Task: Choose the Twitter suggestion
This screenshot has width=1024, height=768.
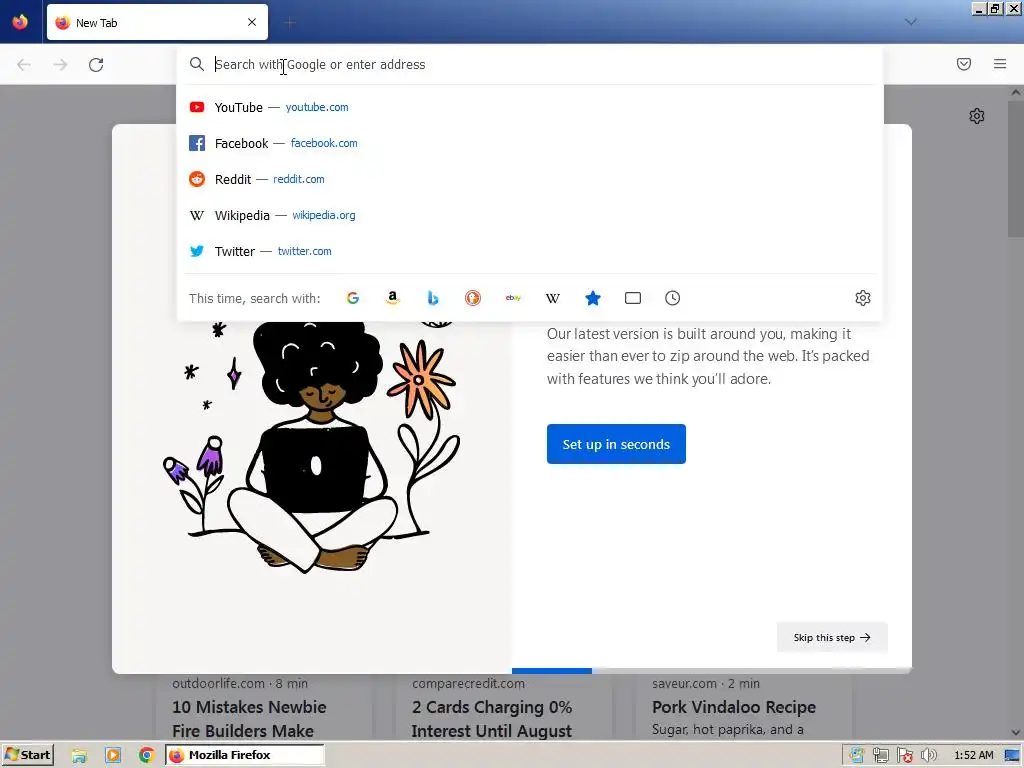Action: click(x=530, y=251)
